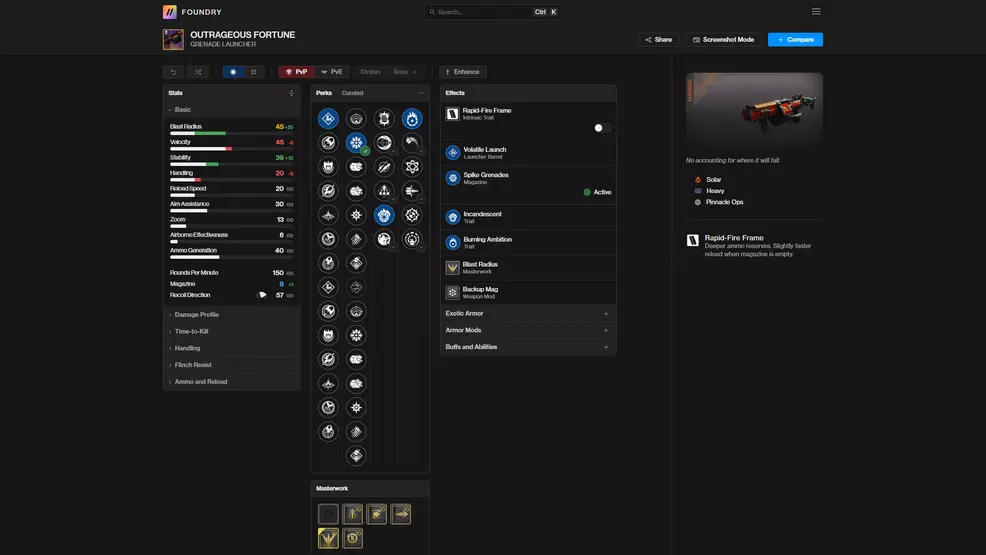Image resolution: width=986 pixels, height=555 pixels.
Task: Click the Share button
Action: (x=658, y=40)
